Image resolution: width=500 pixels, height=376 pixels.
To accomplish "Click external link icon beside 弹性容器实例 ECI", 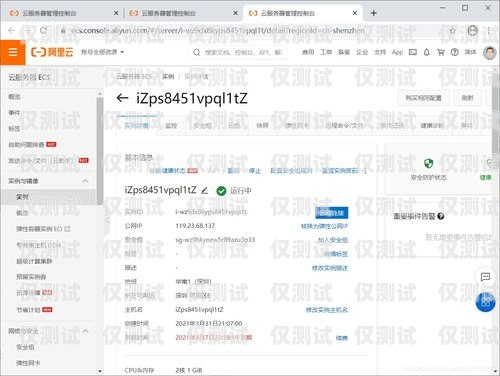I will [x=68, y=229].
